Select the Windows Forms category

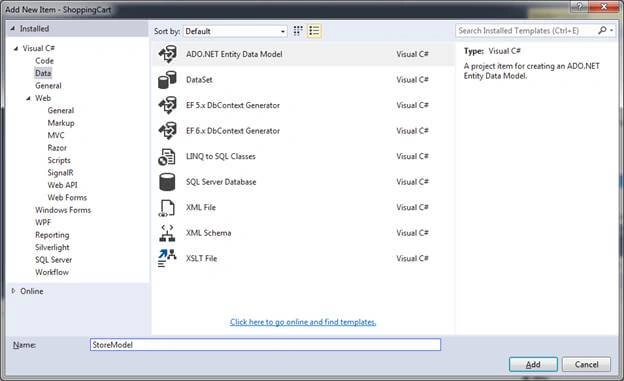[63, 210]
